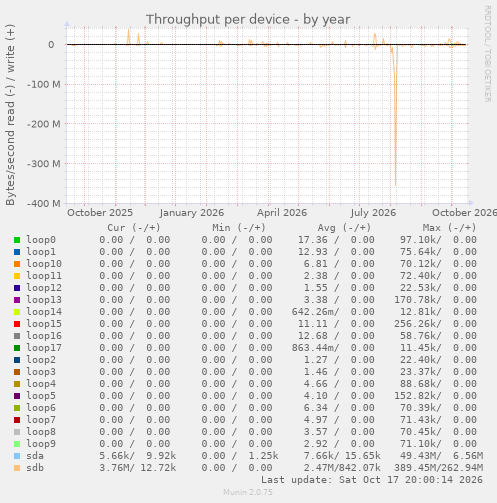Click loop15 max value 256.26k
The width and height of the screenshot is (497, 503).
(x=416, y=324)
